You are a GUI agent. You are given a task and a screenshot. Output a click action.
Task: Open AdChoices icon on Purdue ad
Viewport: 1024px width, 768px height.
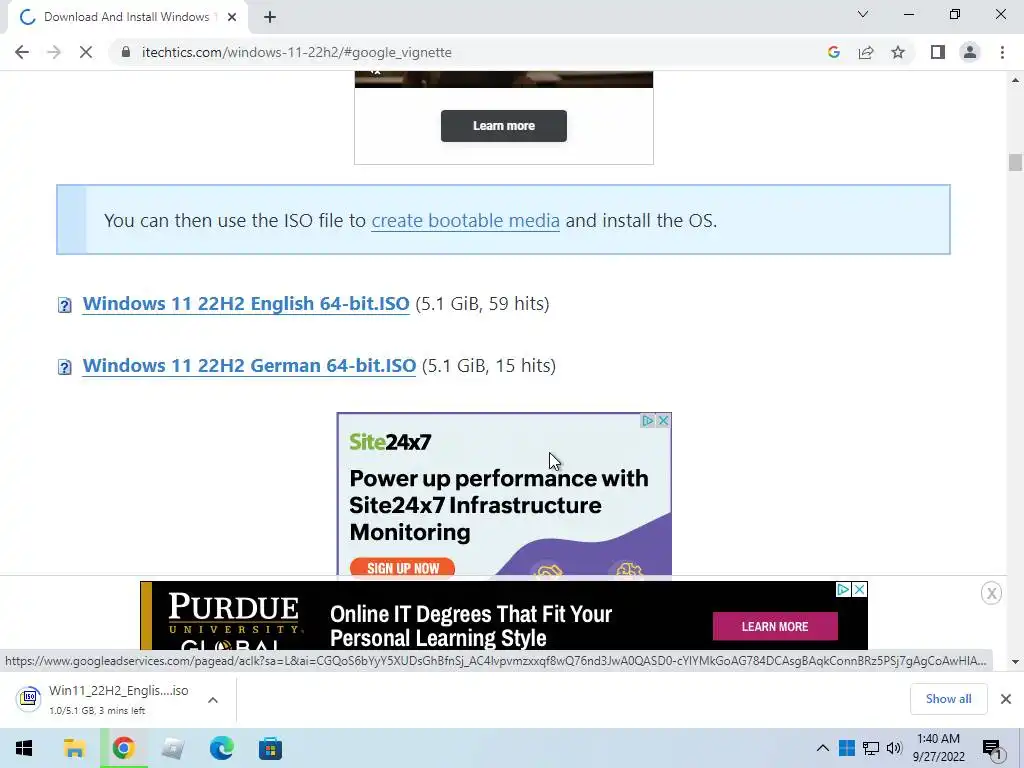click(844, 590)
